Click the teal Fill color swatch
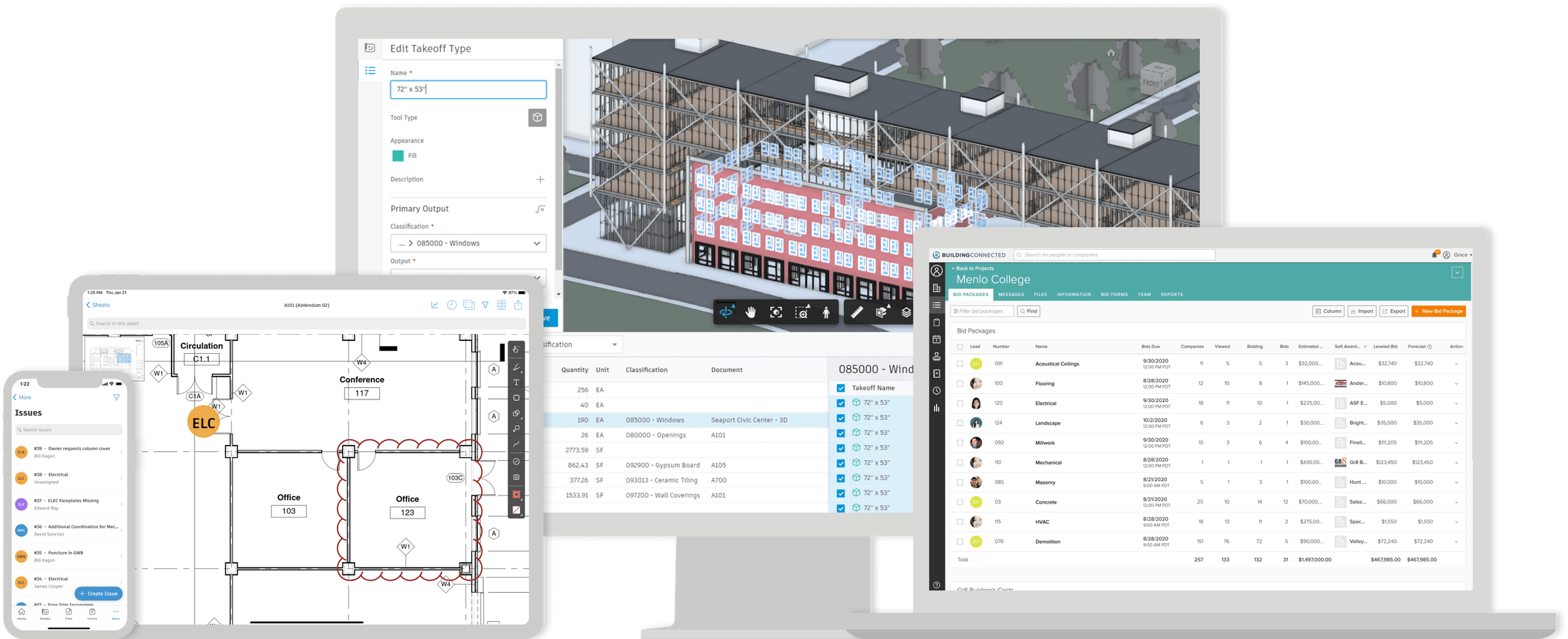The height and width of the screenshot is (639, 1568). [397, 156]
